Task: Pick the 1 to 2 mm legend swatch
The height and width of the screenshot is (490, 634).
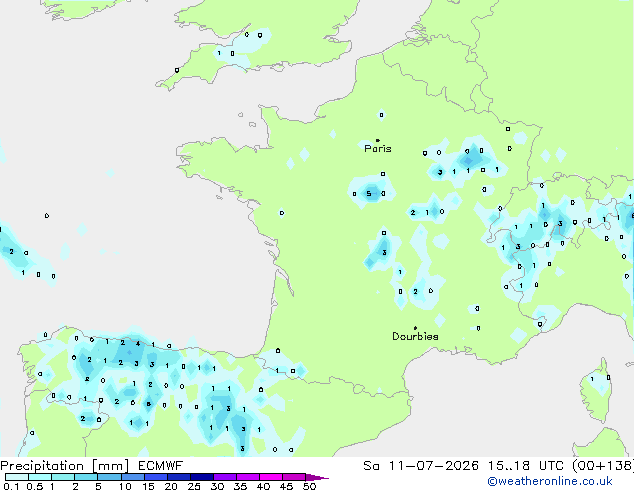Action: tap(63, 477)
